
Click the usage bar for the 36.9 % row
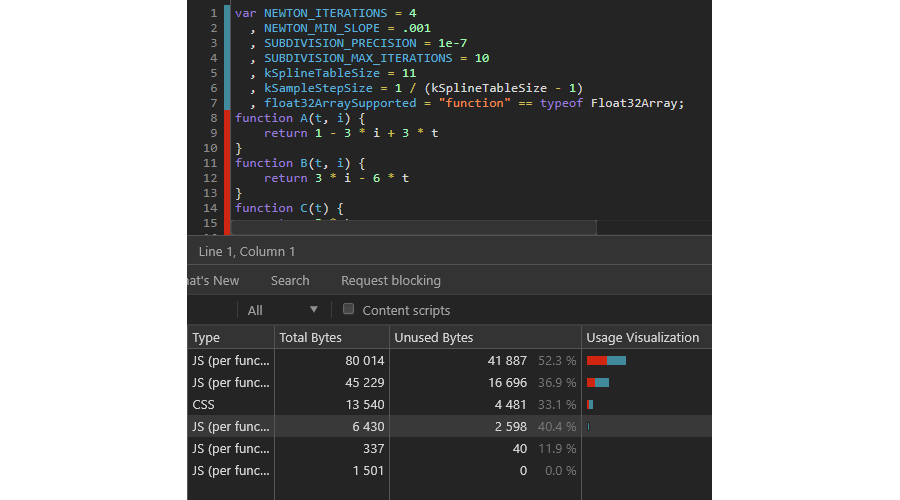[x=598, y=382]
